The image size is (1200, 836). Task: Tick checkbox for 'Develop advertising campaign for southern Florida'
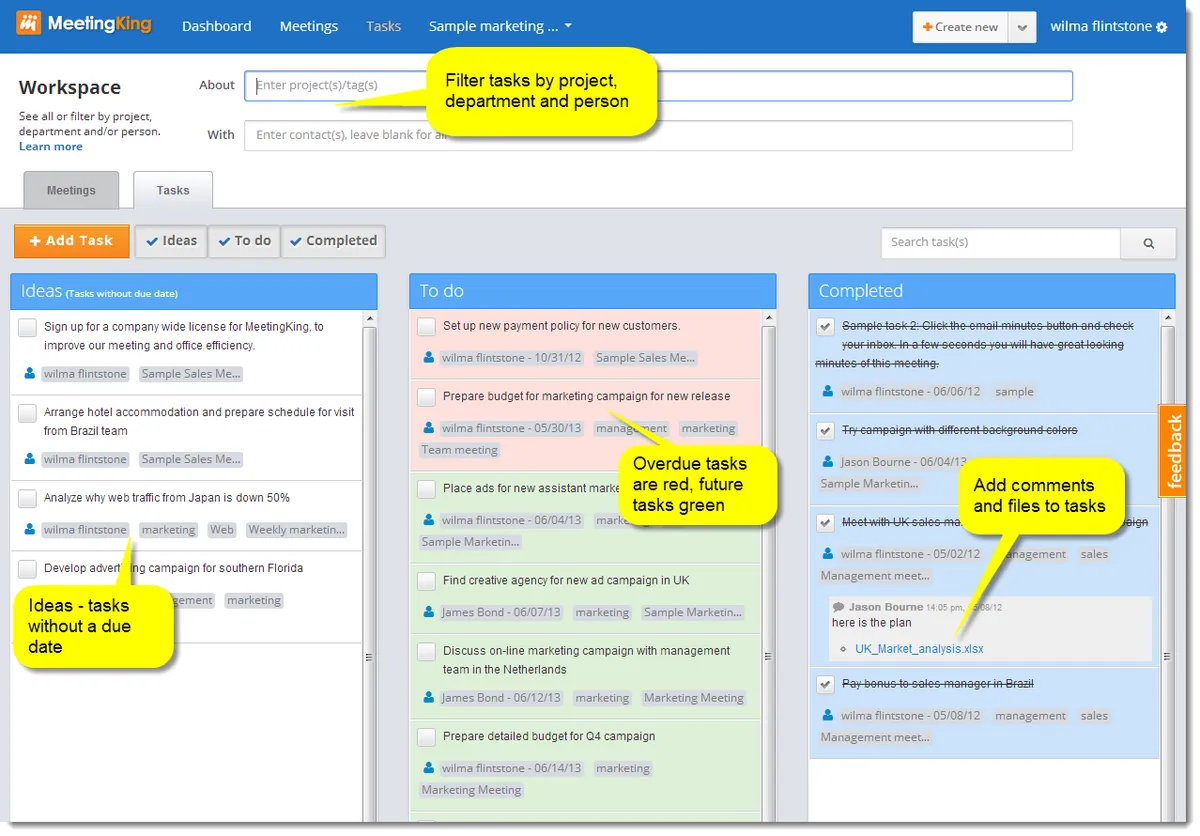click(27, 569)
